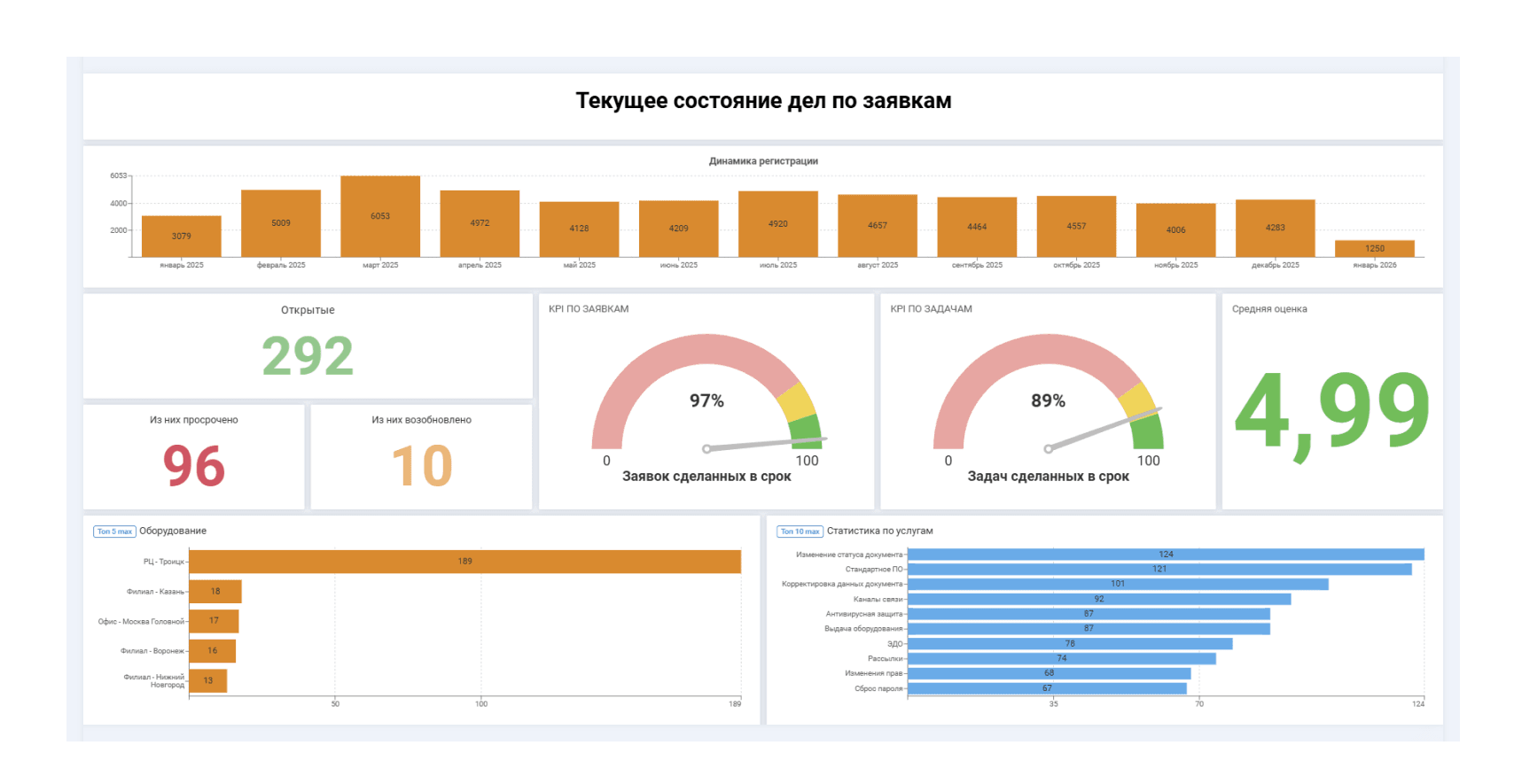This screenshot has height=784, width=1514.
Task: Click the Топ 5 max badge
Action: pos(114,532)
